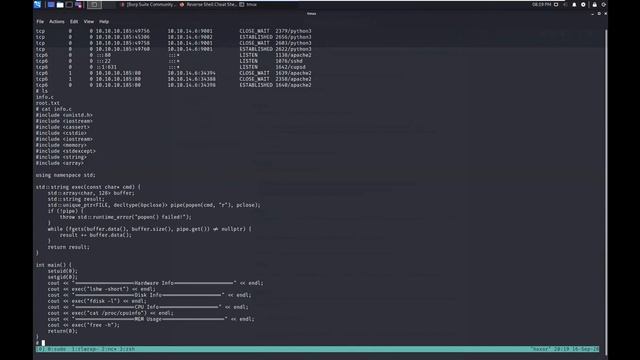Click the fourth launcher icon in panel

click(78, 5)
